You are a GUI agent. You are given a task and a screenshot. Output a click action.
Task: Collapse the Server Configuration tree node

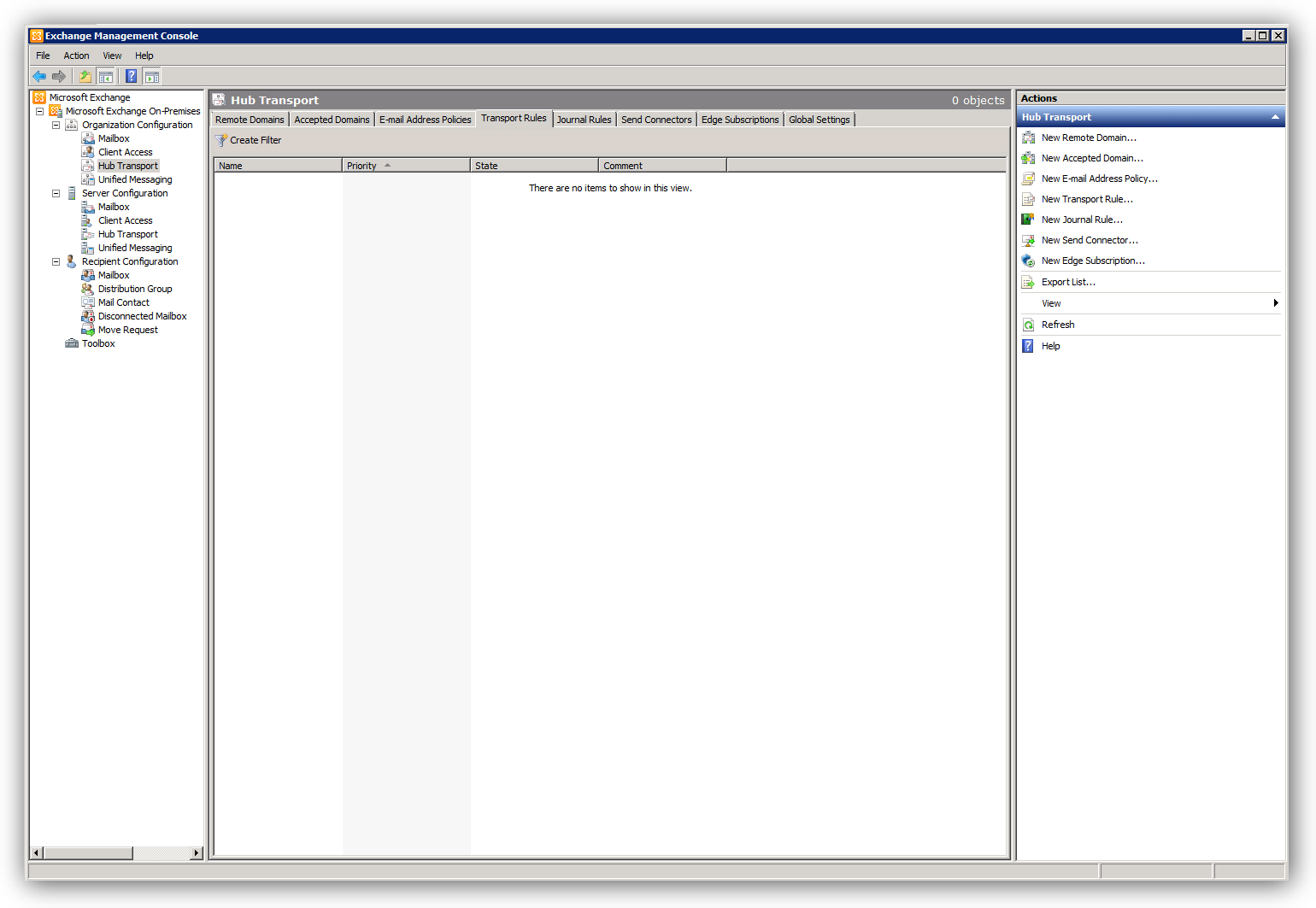point(56,193)
